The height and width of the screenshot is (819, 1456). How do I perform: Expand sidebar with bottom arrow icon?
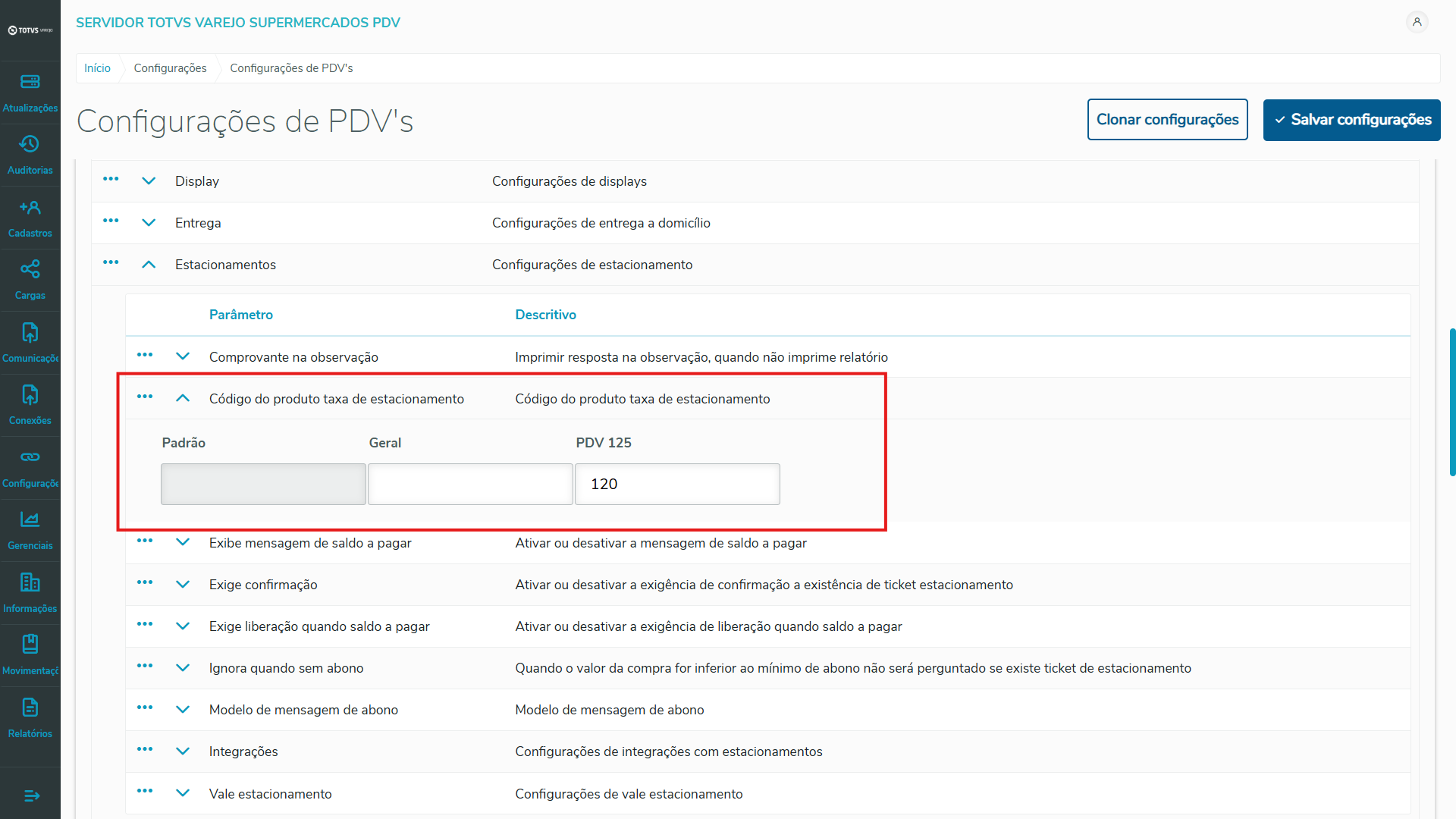point(31,795)
